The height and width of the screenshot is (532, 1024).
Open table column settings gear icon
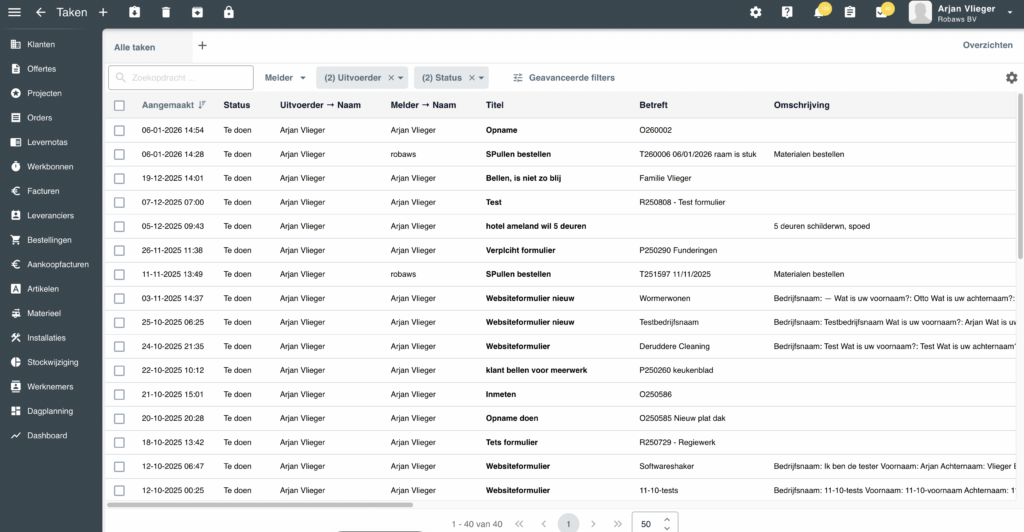click(x=1011, y=78)
